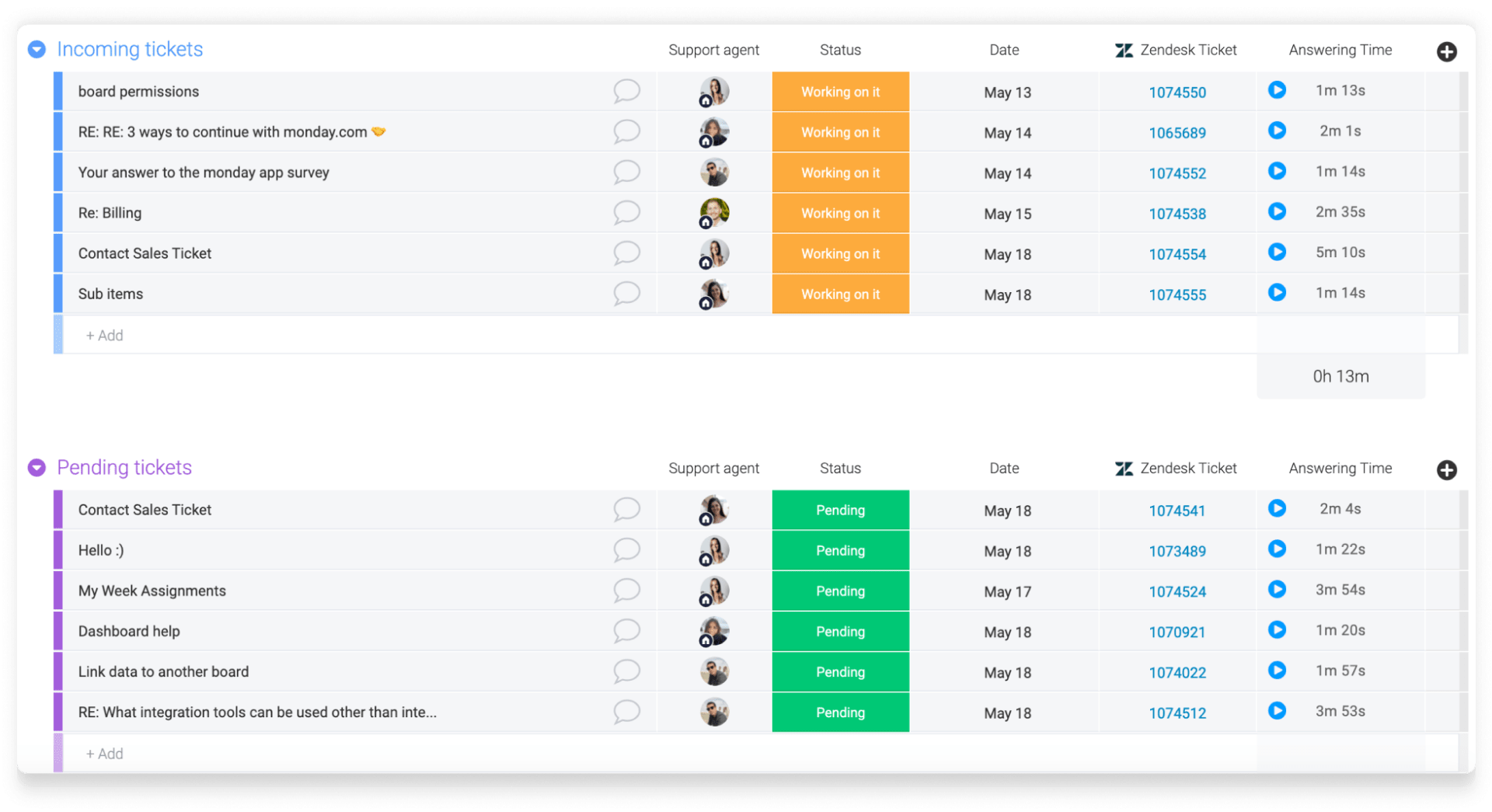
Task: Open Zendesk ticket 1074550
Action: click(1177, 92)
